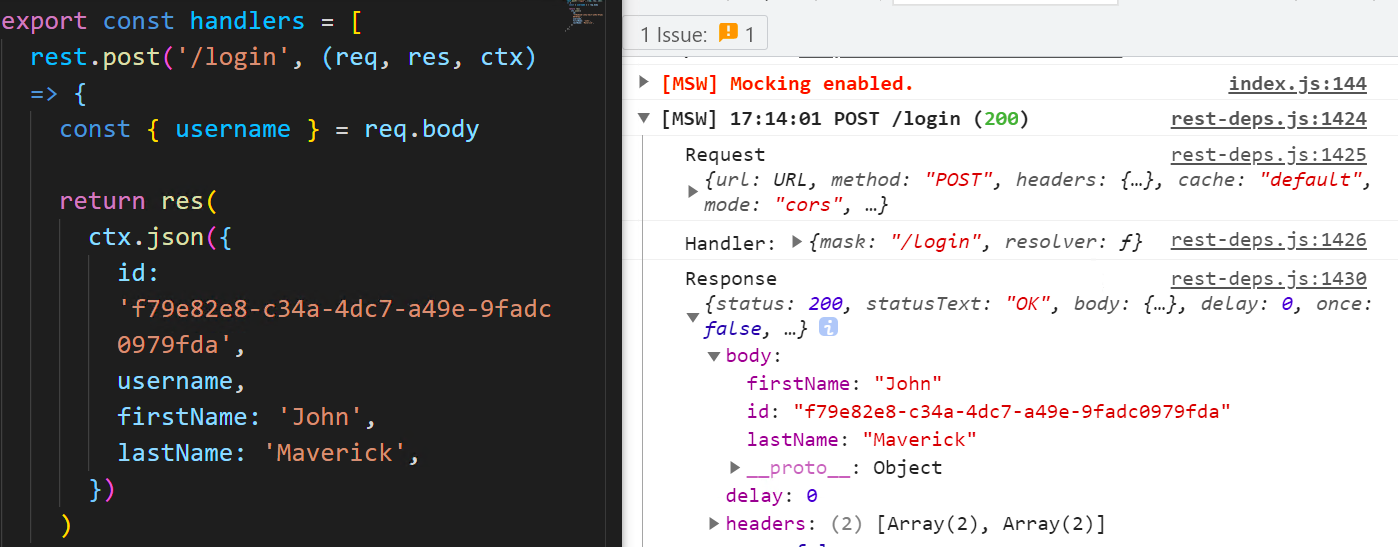Viewport: 1398px width, 547px height.
Task: Click the blue info badge after Response object
Action: coord(828,328)
